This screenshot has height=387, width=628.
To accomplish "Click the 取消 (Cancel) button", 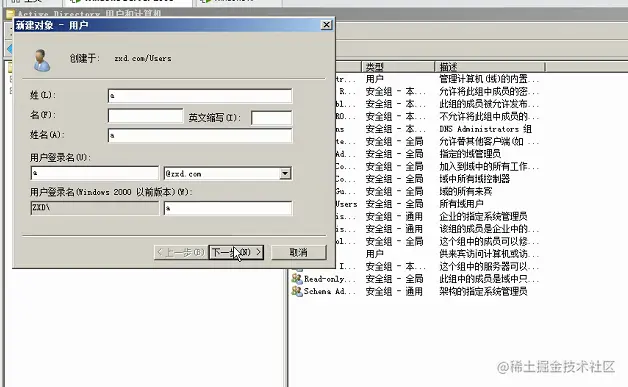I will [299, 252].
